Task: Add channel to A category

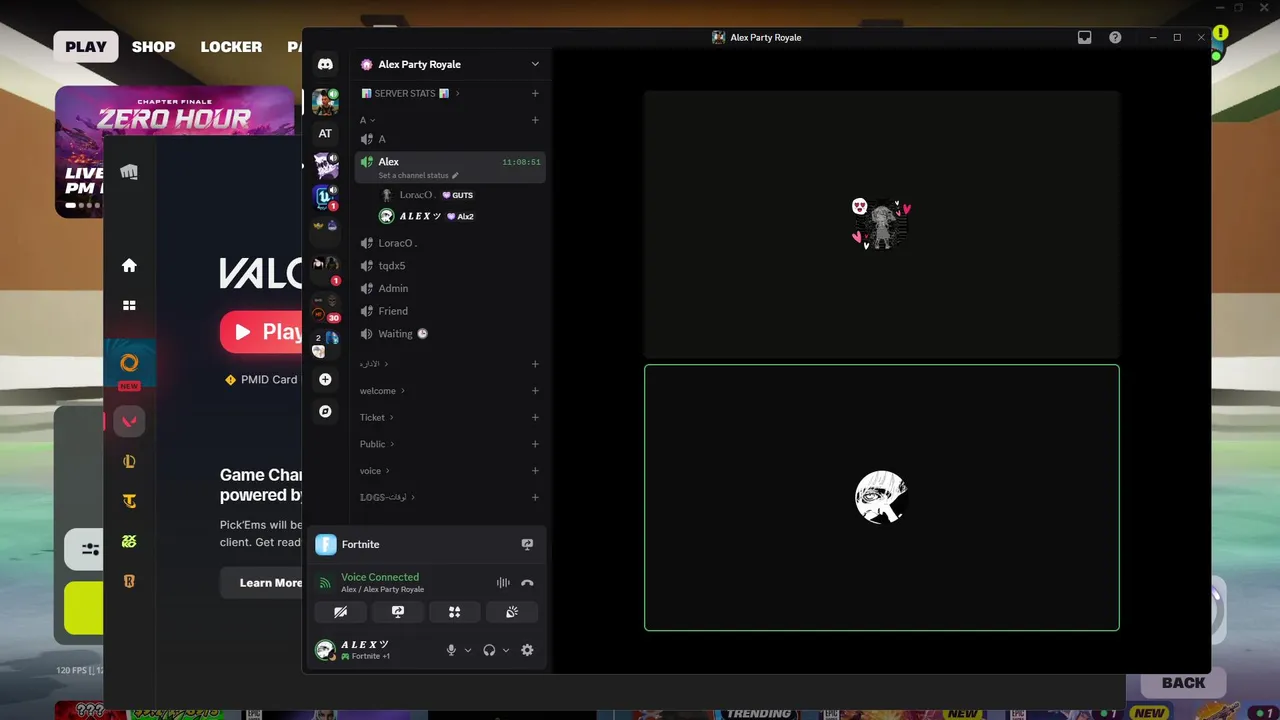Action: [535, 120]
